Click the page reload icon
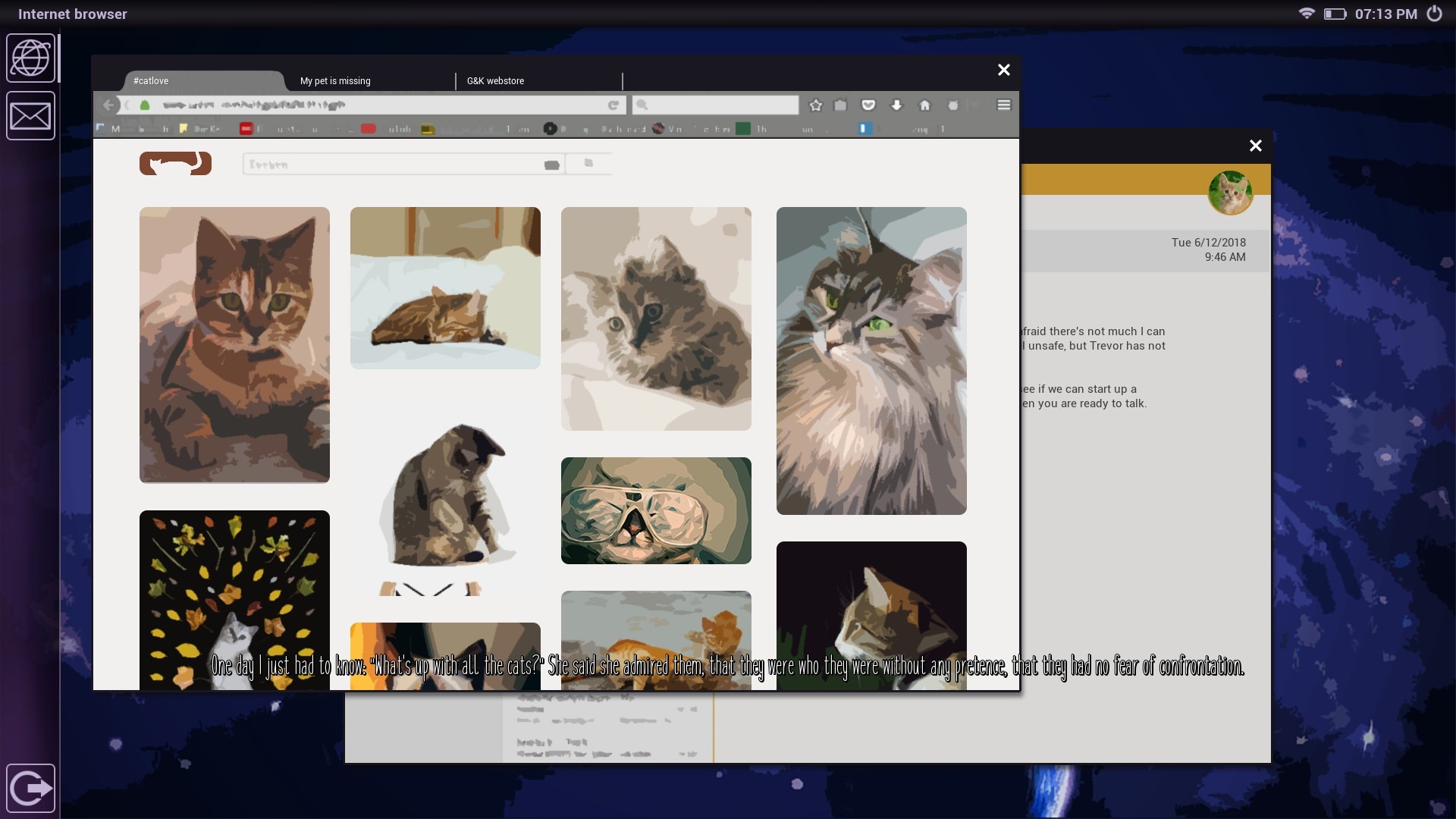1456x819 pixels. (613, 105)
